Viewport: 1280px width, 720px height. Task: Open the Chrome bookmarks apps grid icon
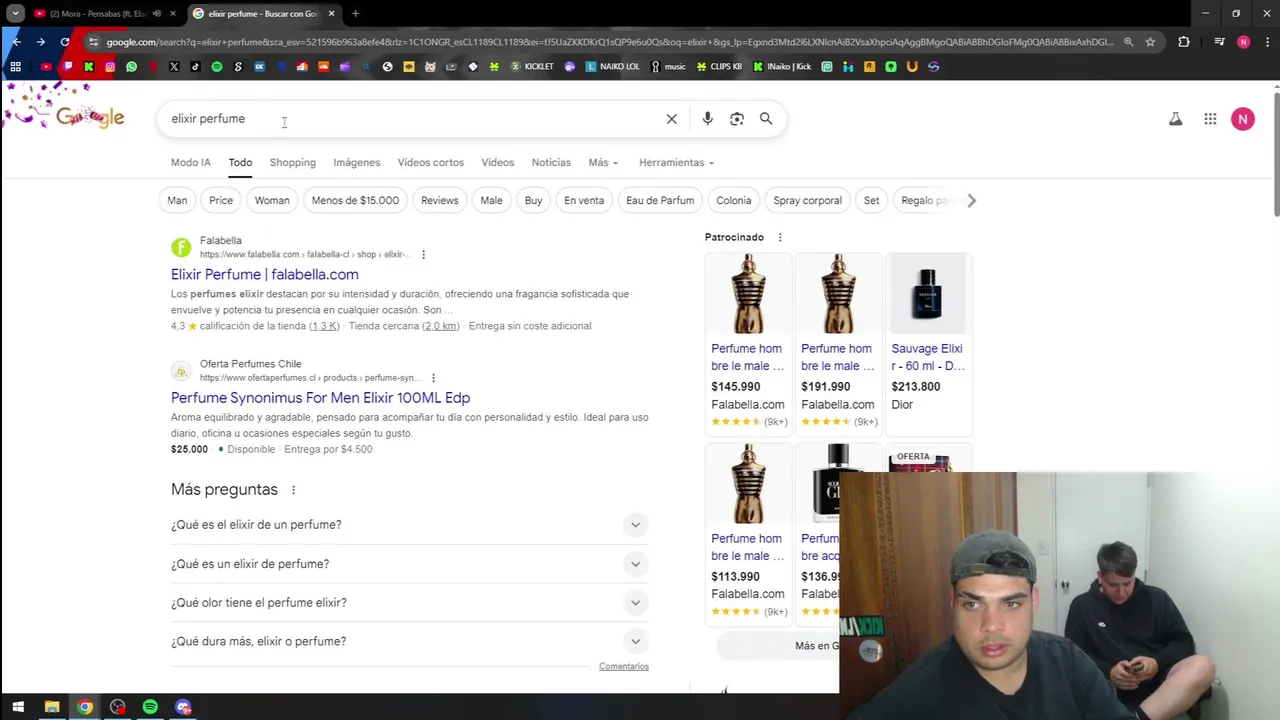point(16,67)
